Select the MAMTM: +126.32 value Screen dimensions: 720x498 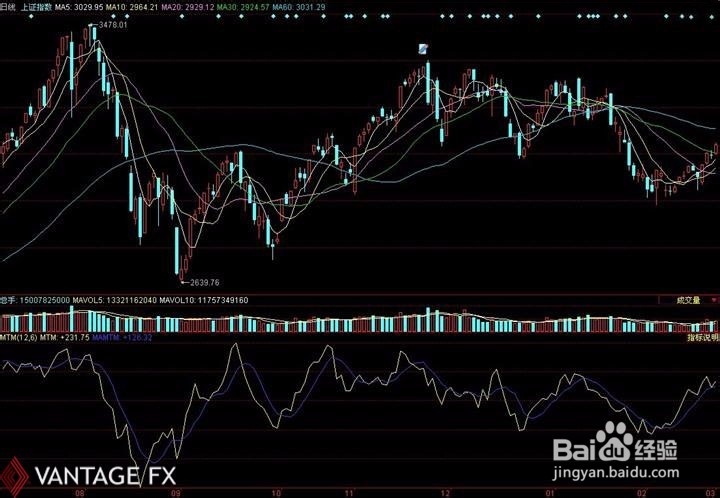click(122, 337)
